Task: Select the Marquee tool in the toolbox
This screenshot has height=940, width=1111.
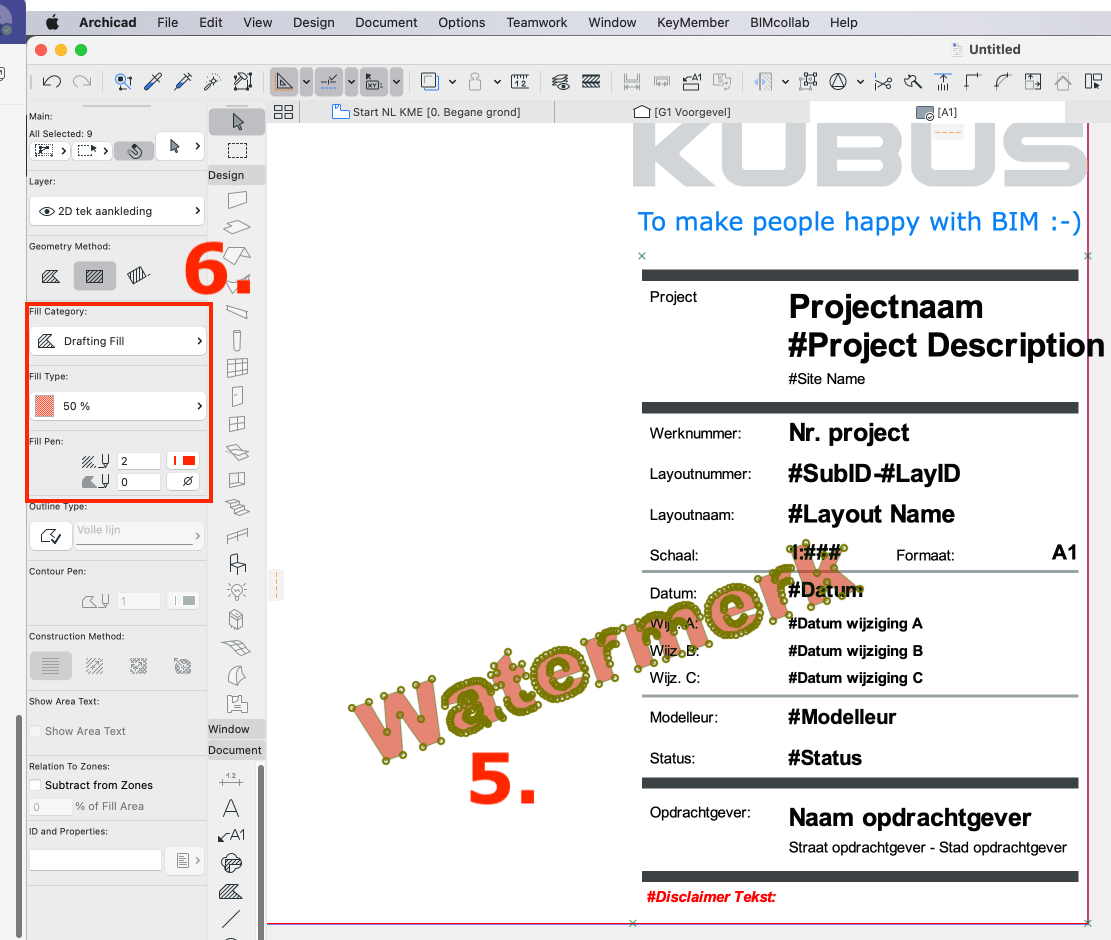Action: (237, 150)
